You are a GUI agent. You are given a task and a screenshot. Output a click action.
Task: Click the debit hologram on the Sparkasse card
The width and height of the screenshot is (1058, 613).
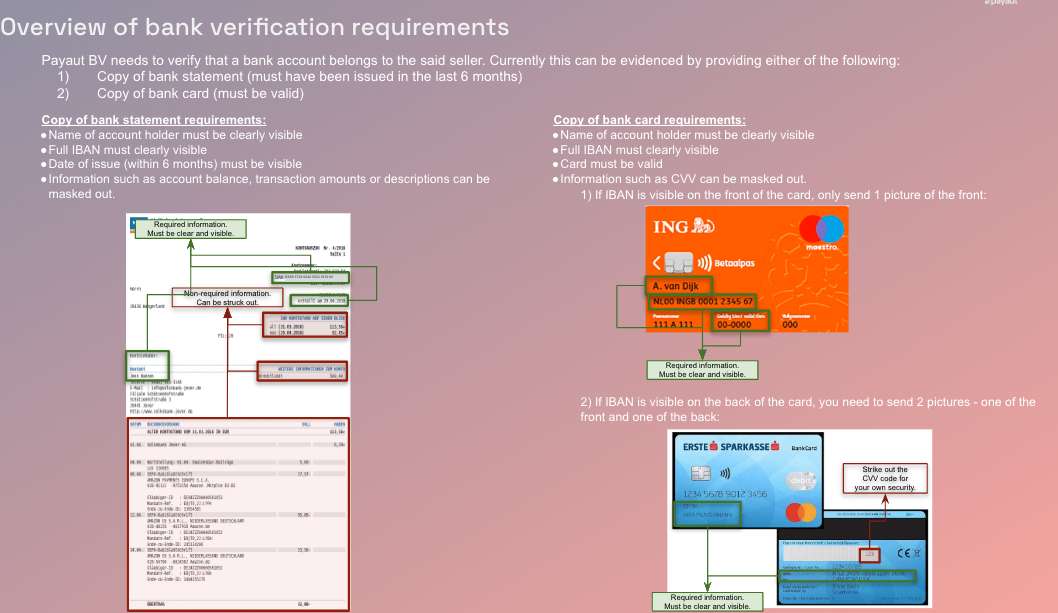pos(802,480)
